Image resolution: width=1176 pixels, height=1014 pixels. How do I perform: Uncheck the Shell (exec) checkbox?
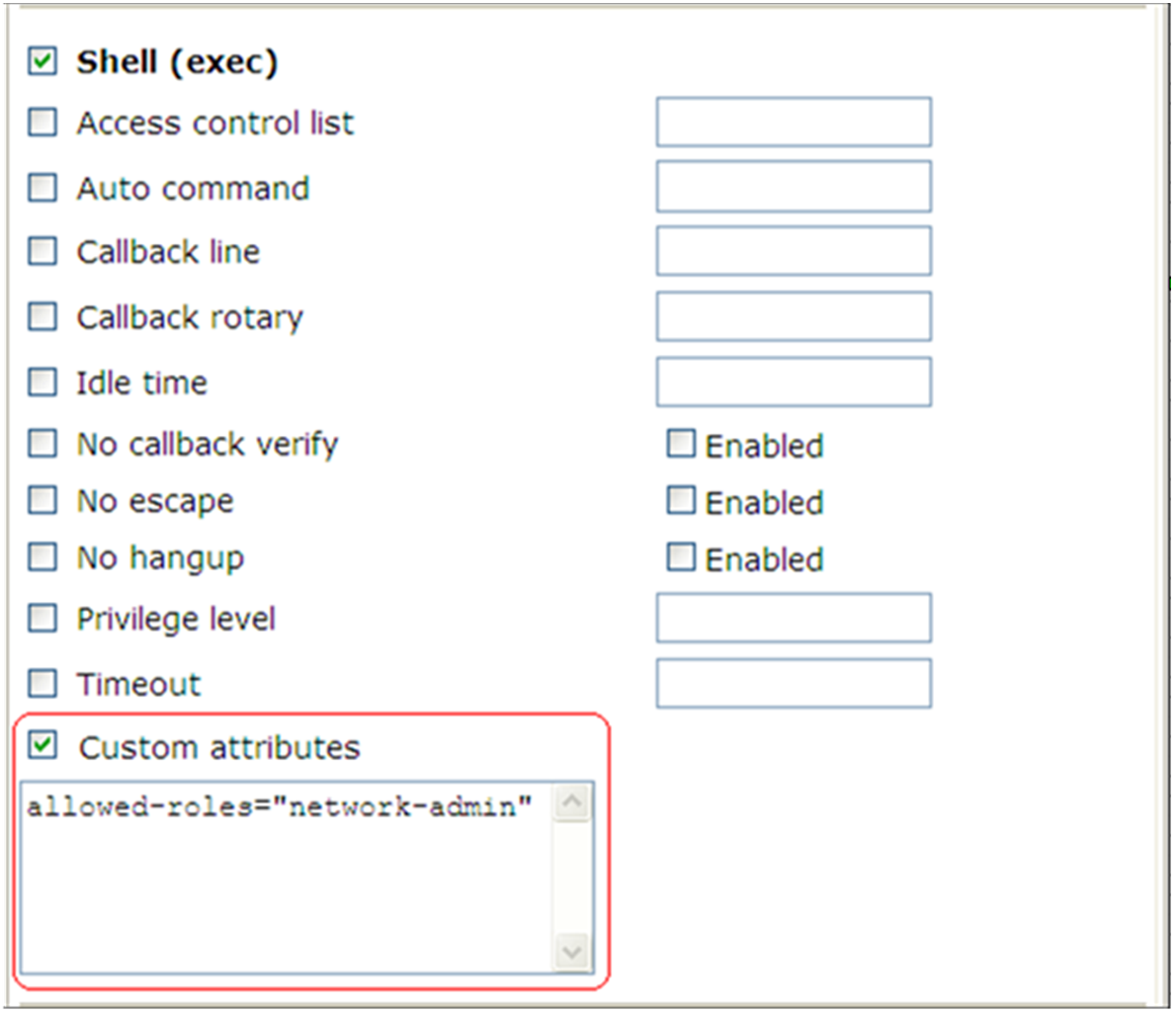coord(42,60)
